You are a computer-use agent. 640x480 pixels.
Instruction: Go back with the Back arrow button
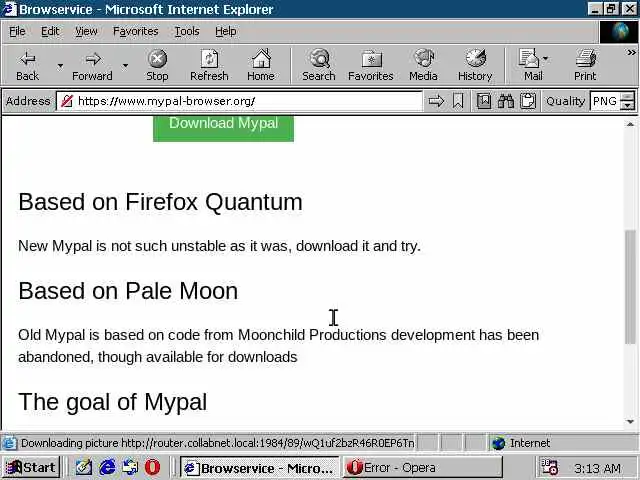[27, 65]
